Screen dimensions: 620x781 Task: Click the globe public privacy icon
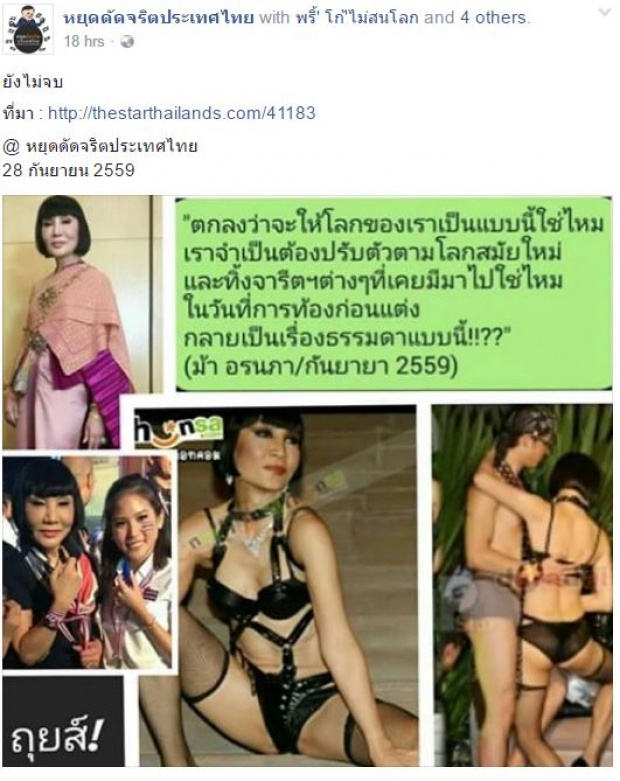[x=127, y=42]
